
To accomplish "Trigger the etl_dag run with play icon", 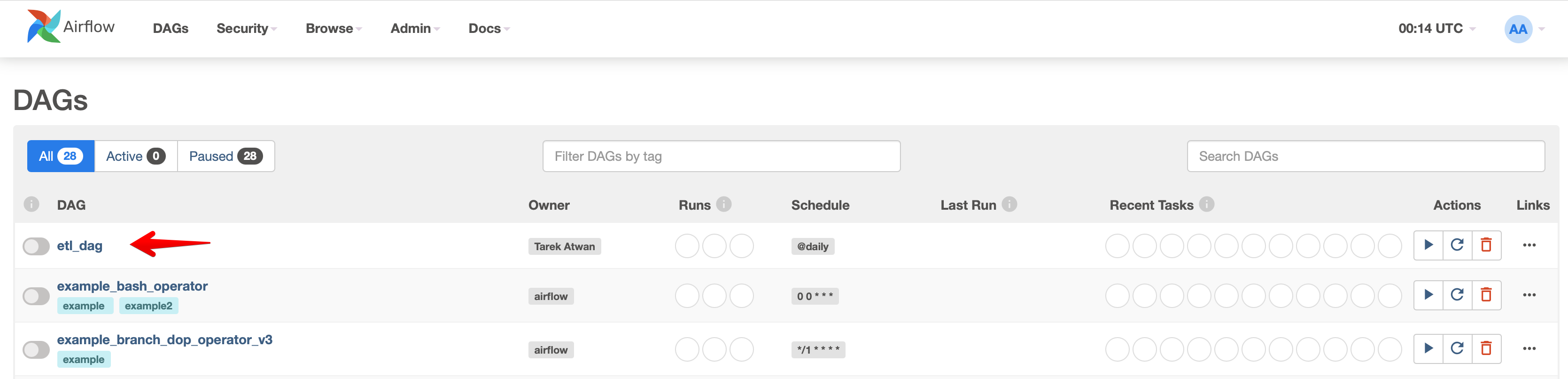I will click(1428, 245).
